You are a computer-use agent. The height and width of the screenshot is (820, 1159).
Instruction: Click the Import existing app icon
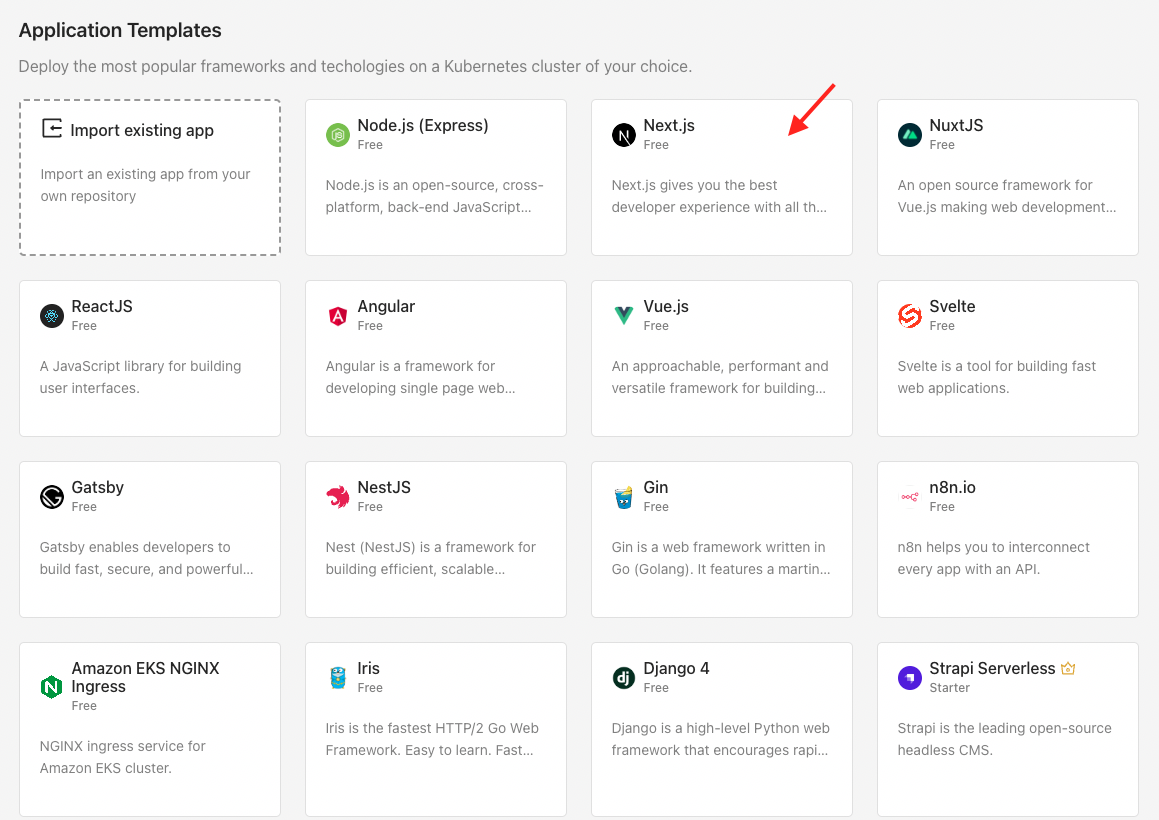(52, 128)
